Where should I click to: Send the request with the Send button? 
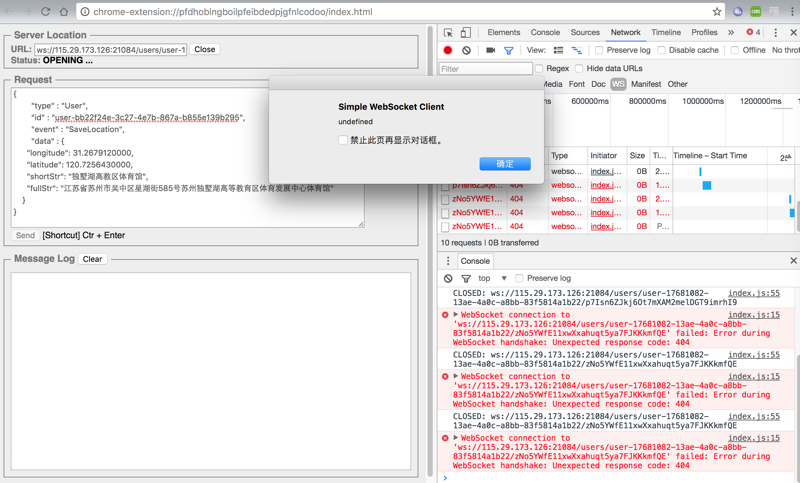pos(26,235)
